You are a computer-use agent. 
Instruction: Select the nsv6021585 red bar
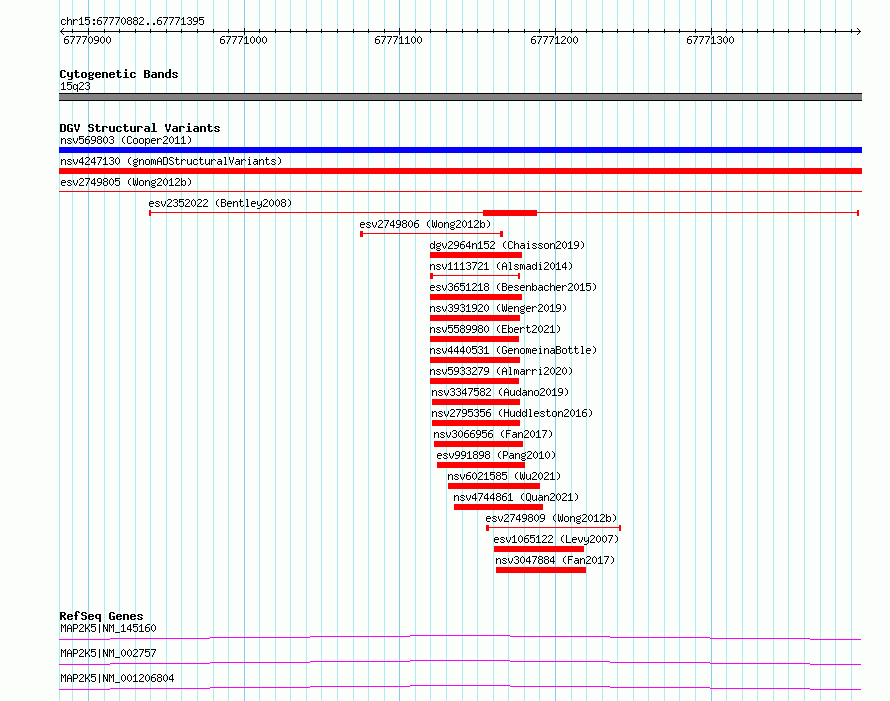494,486
